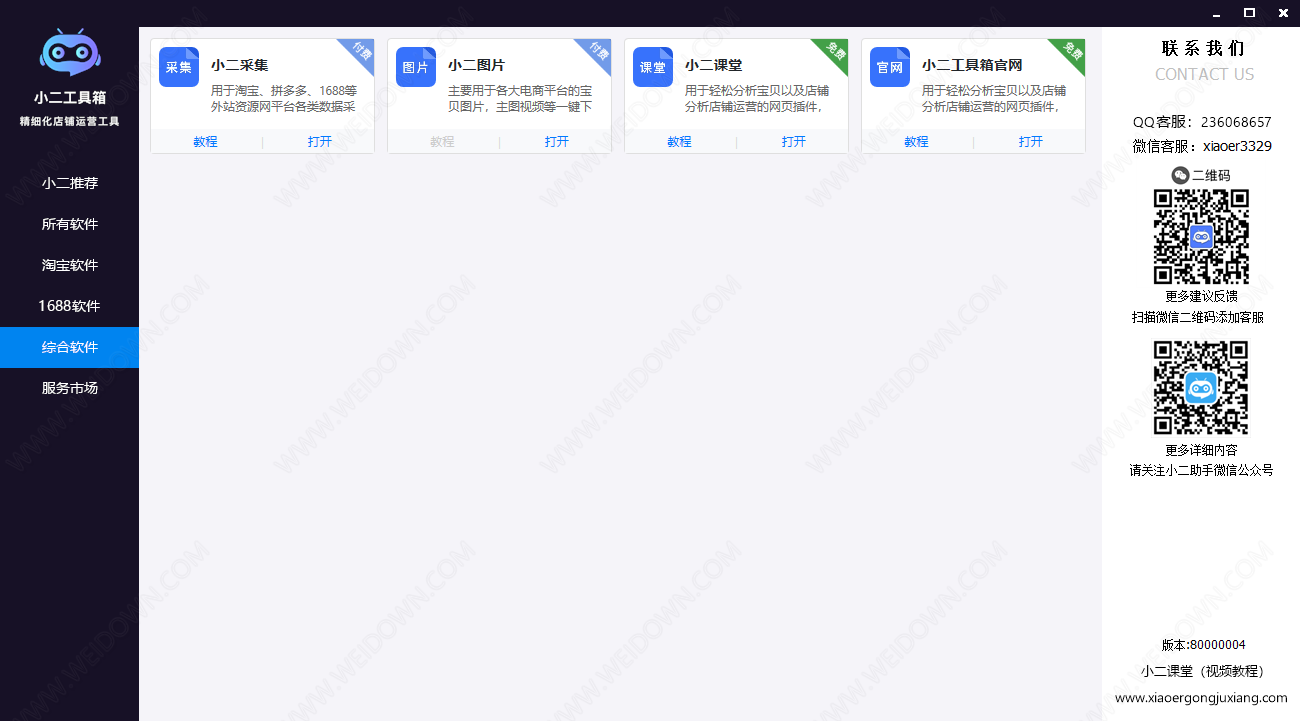1300x721 pixels.
Task: Open 教程 for 小二采集
Action: pos(206,142)
